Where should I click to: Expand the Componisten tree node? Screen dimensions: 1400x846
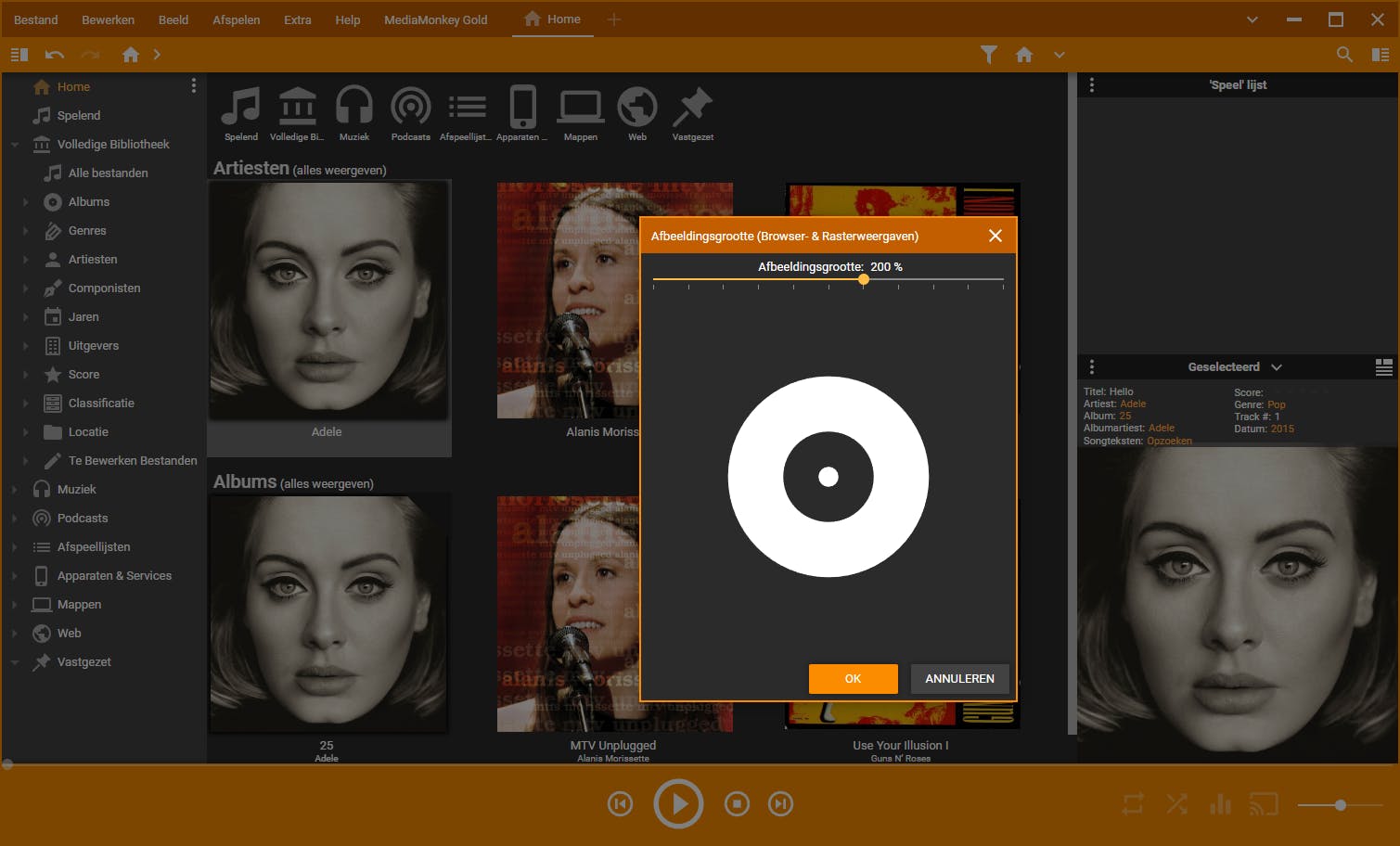(26, 288)
